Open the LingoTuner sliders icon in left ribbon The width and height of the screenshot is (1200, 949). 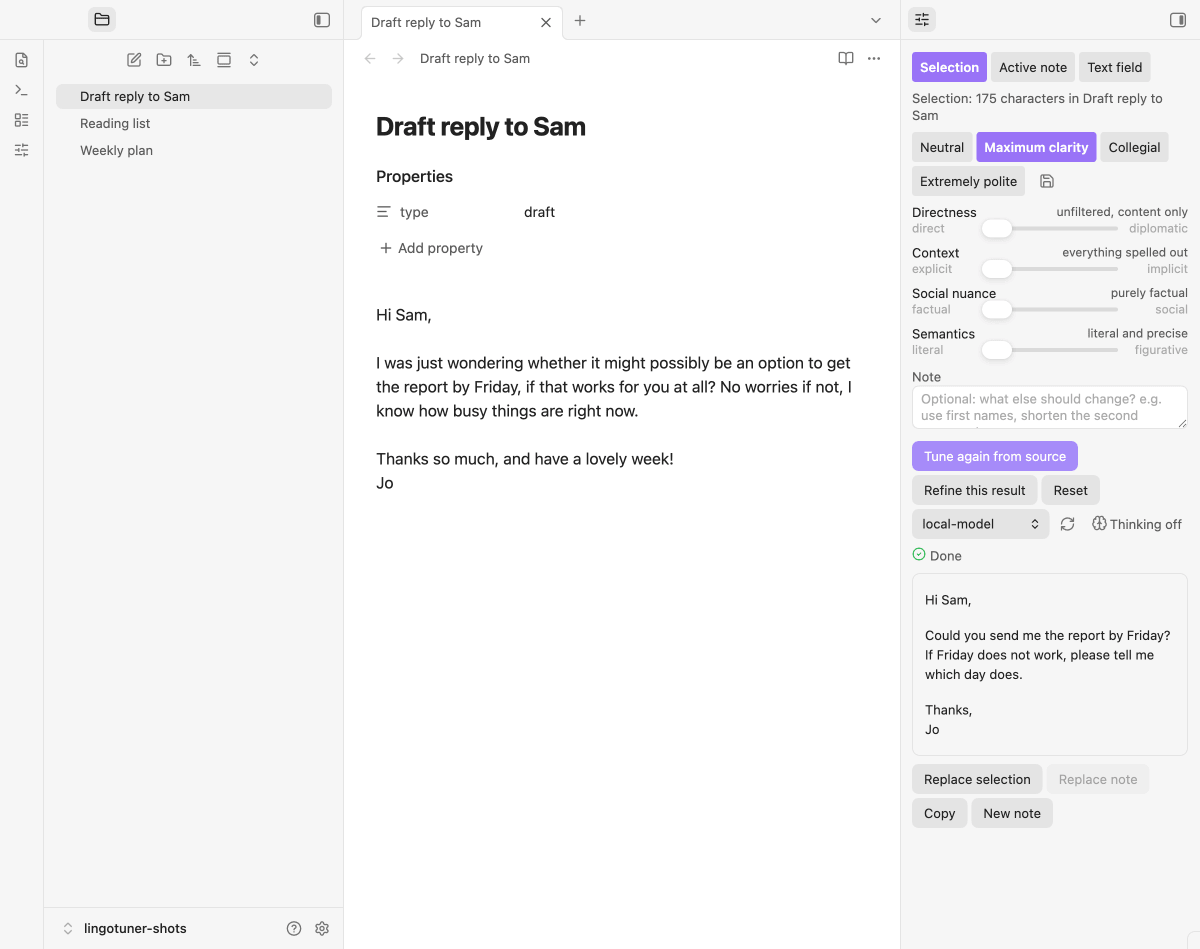pos(22,150)
